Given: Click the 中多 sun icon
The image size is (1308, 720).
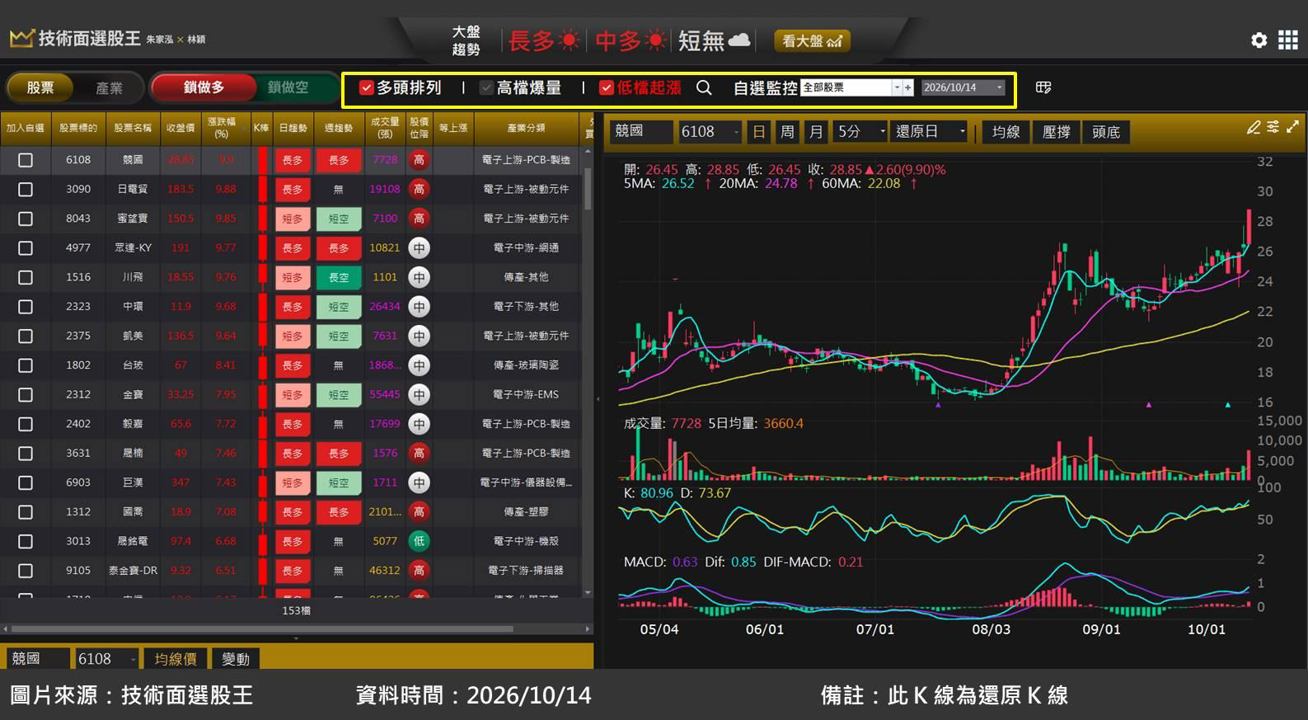Looking at the screenshot, I should [656, 40].
